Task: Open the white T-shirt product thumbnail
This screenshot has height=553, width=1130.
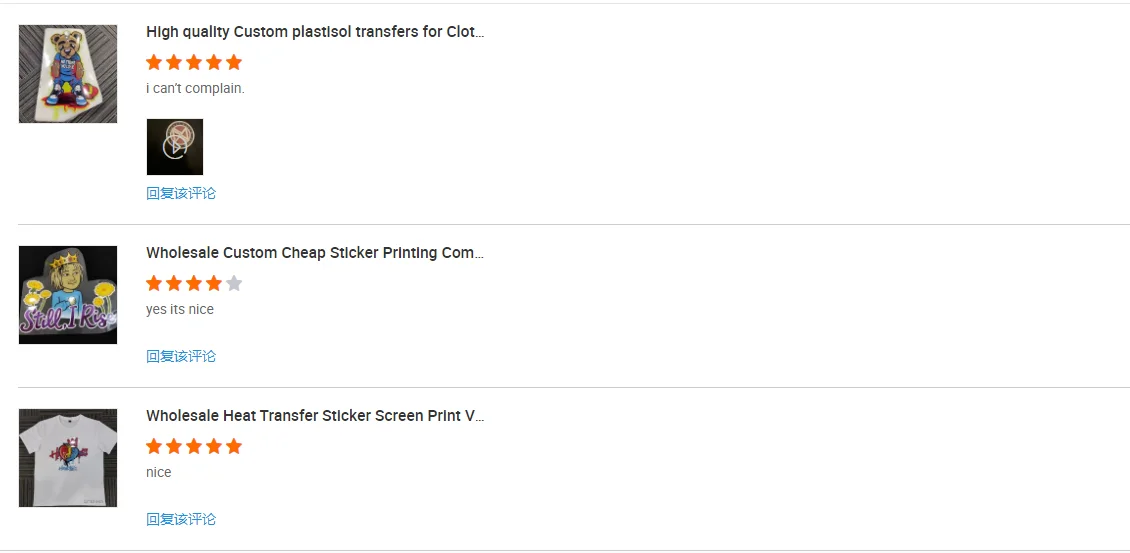Action: coord(68,458)
